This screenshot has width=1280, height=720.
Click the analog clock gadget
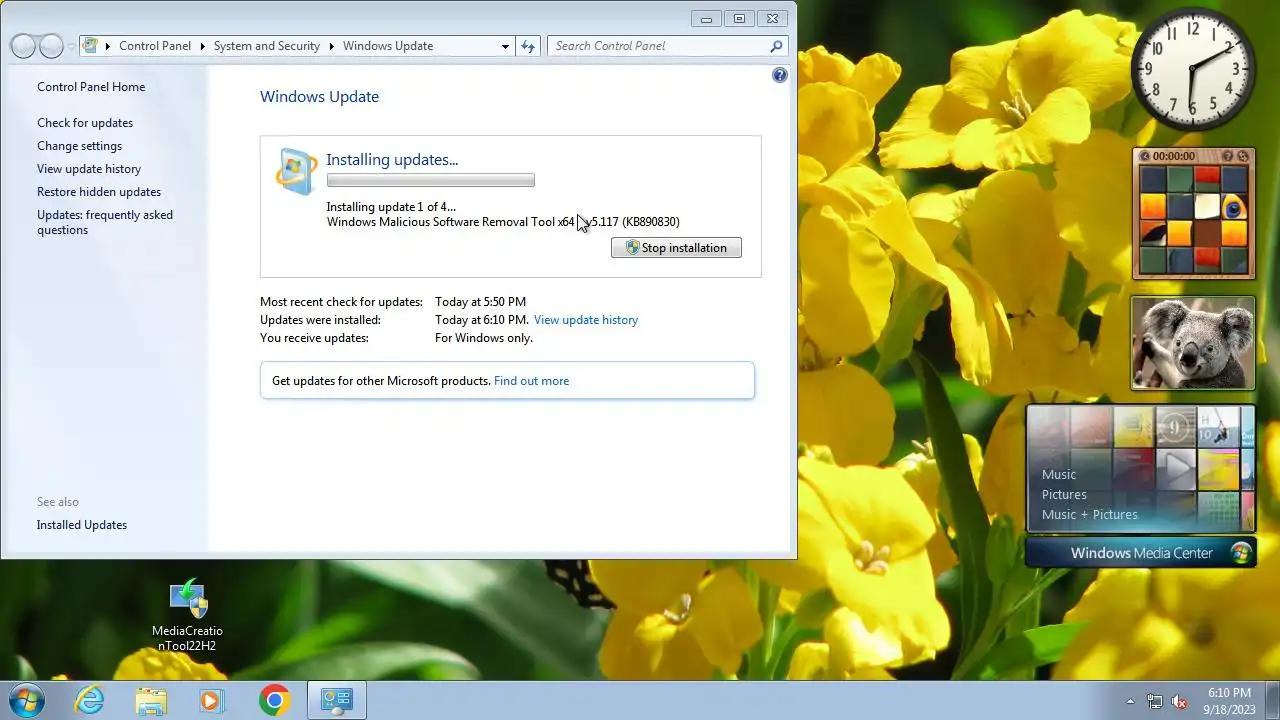[1192, 69]
